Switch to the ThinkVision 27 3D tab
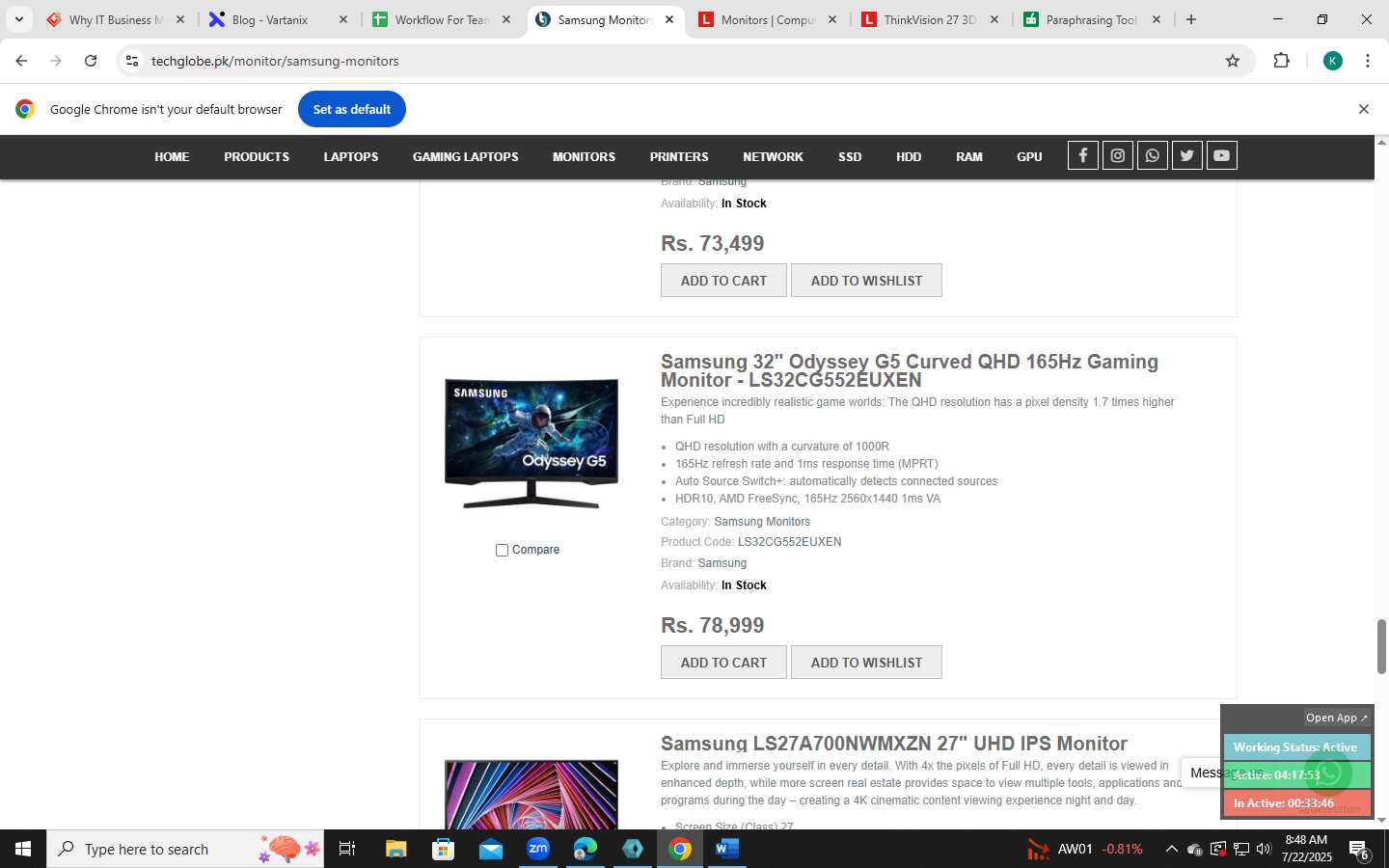 (932, 19)
